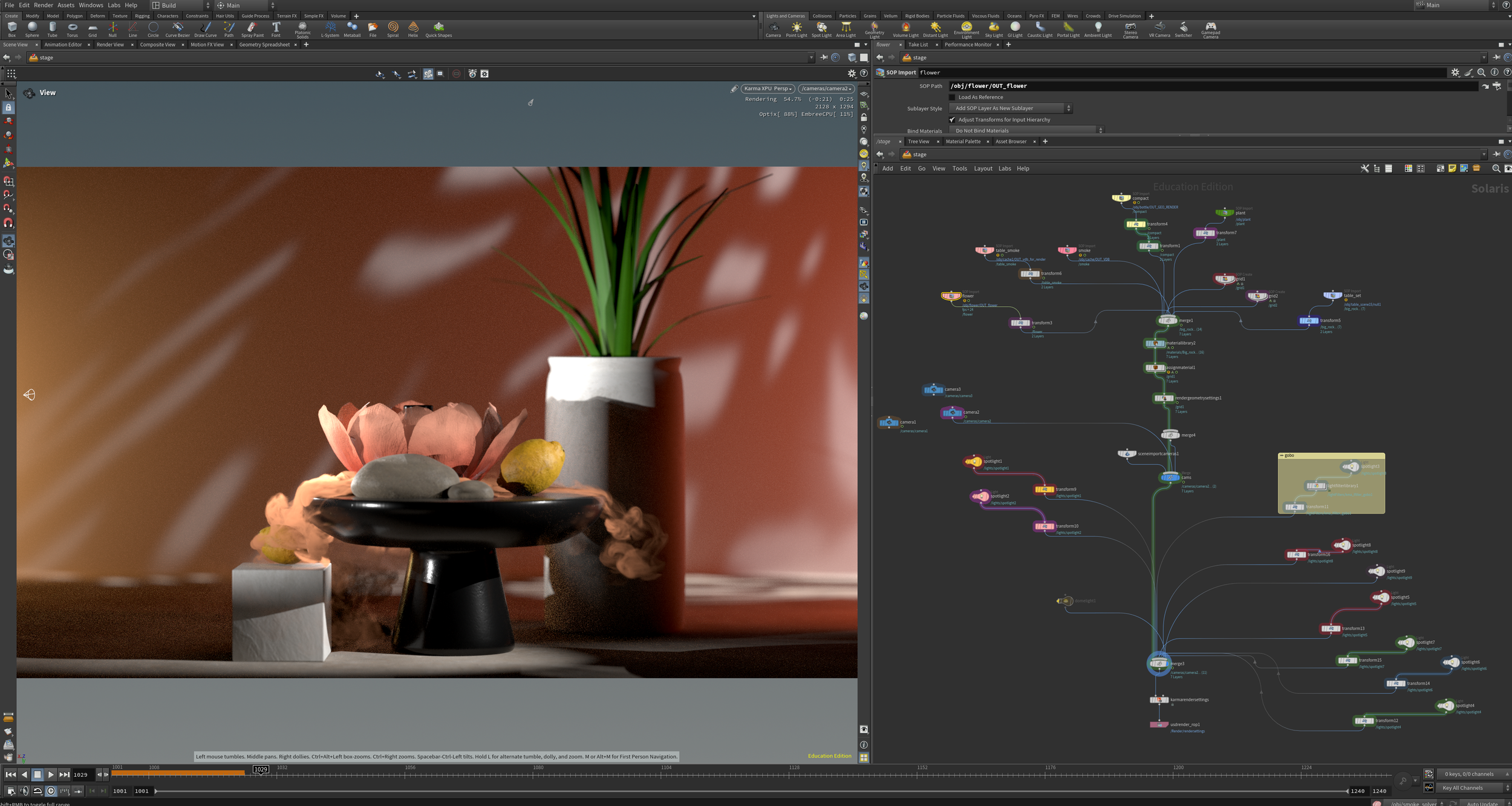Open the /cameras/camera2 camera dropdown
Viewport: 1512px width, 806px height.
[827, 89]
